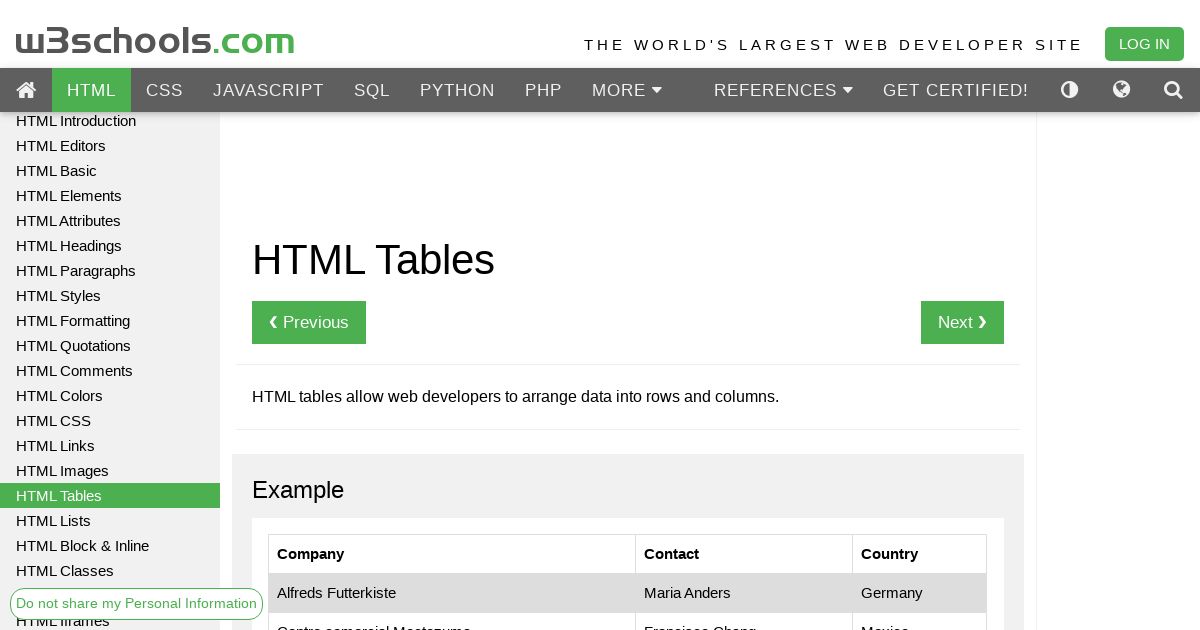Open HTML Styles in sidebar
This screenshot has height=630, width=1200.
110,296
